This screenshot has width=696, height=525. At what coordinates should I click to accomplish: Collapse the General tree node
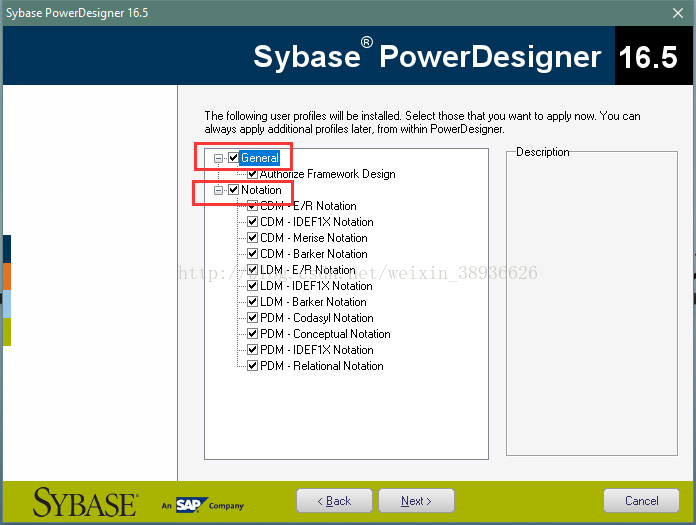point(218,158)
